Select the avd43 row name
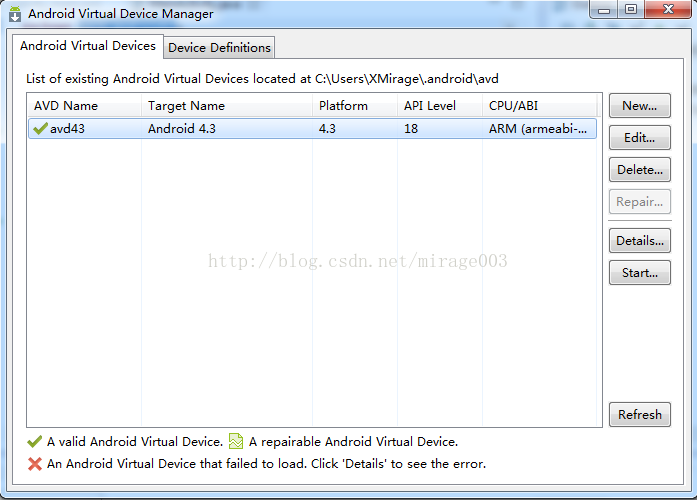 (67, 129)
